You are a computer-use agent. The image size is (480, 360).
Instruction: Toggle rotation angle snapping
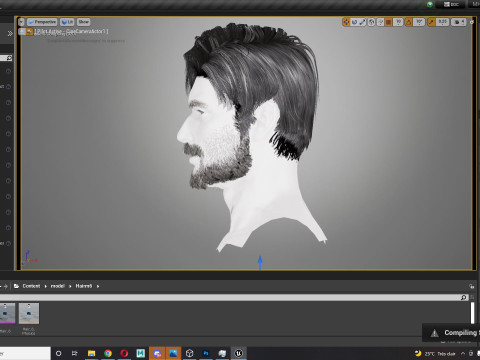click(409, 22)
